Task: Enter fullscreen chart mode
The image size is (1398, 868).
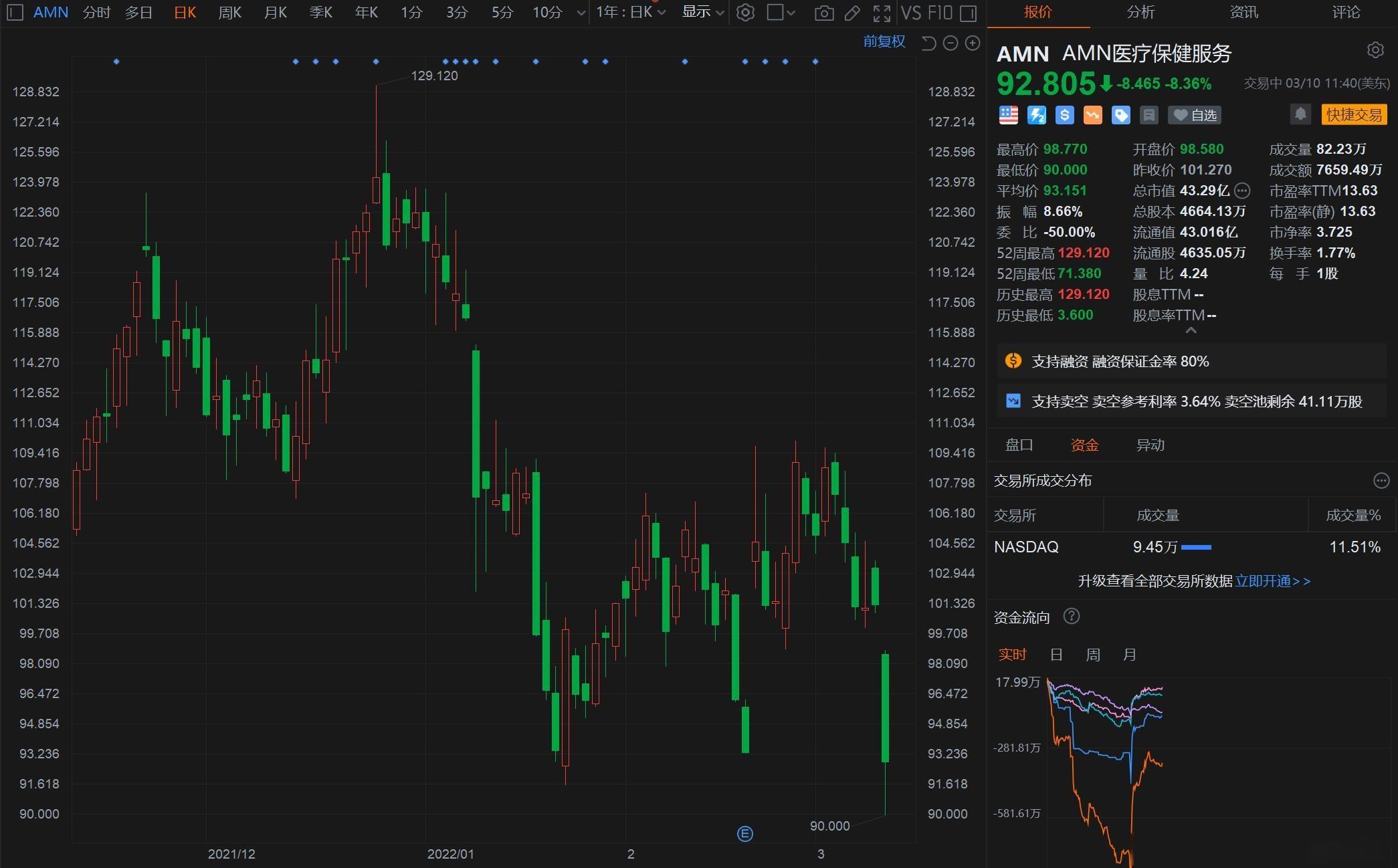Action: (882, 13)
